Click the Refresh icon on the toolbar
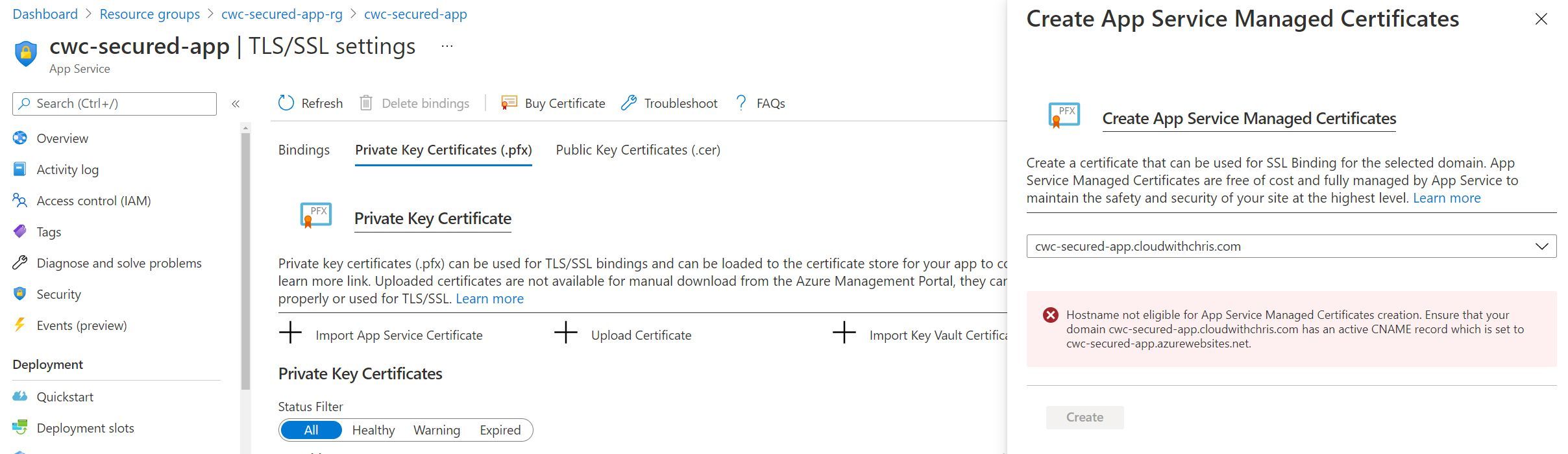 286,103
